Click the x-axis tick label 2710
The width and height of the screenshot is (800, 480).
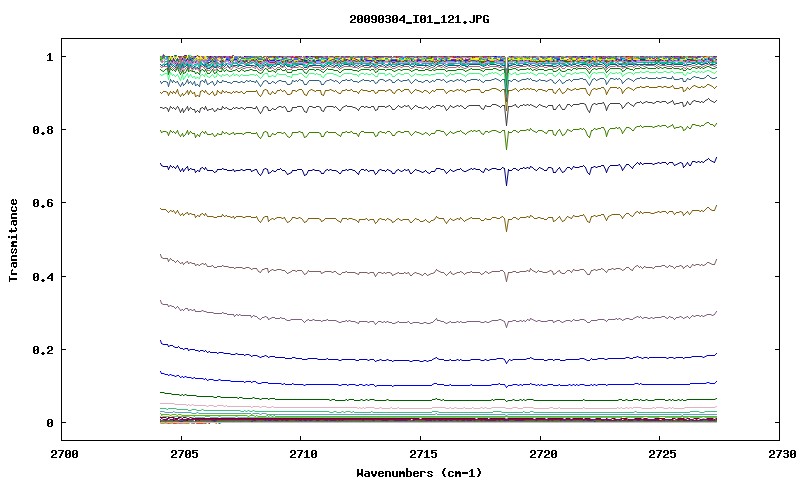click(303, 454)
